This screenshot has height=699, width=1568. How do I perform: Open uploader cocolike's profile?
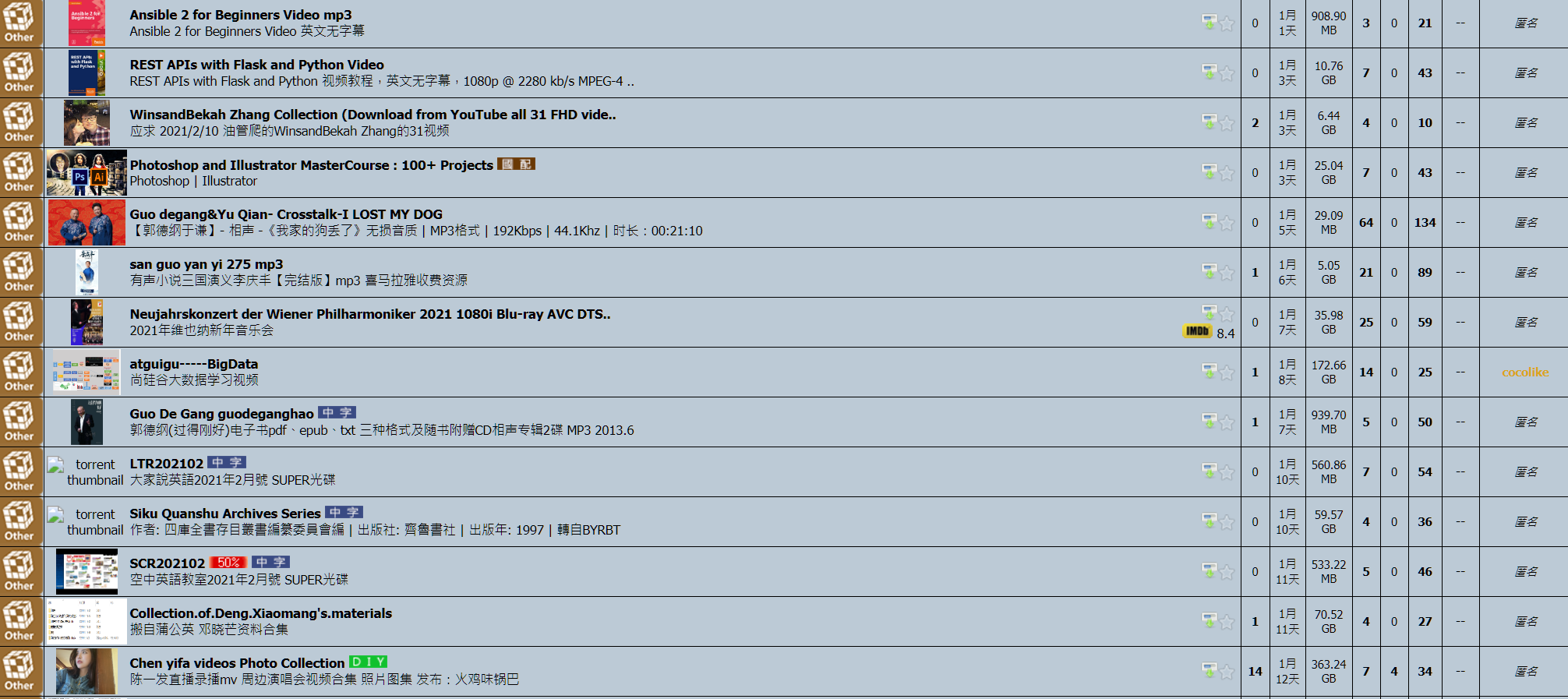tap(1525, 372)
